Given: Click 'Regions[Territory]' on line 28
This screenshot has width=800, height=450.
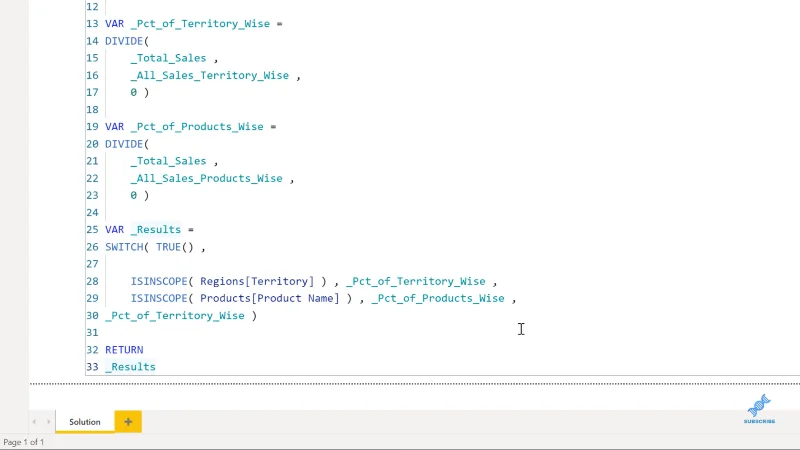Looking at the screenshot, I should click(x=257, y=281).
